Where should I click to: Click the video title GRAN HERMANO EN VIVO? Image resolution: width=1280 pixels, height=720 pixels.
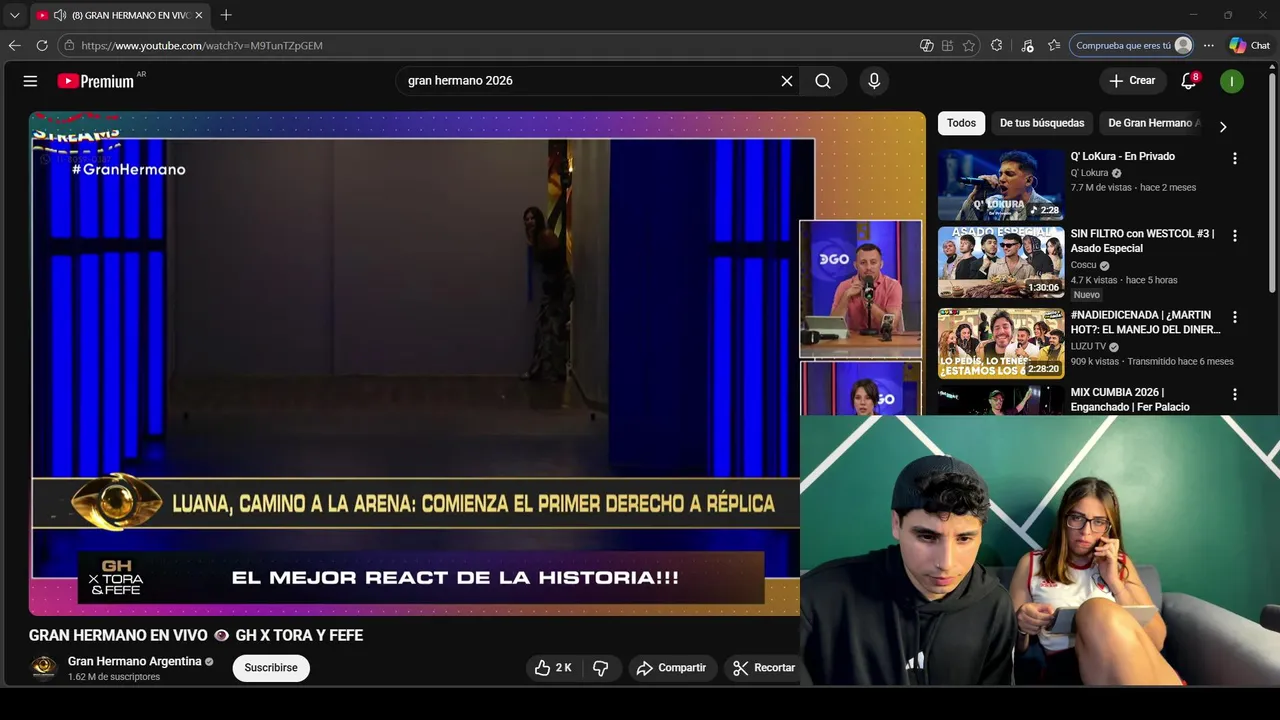pyautogui.click(x=196, y=635)
